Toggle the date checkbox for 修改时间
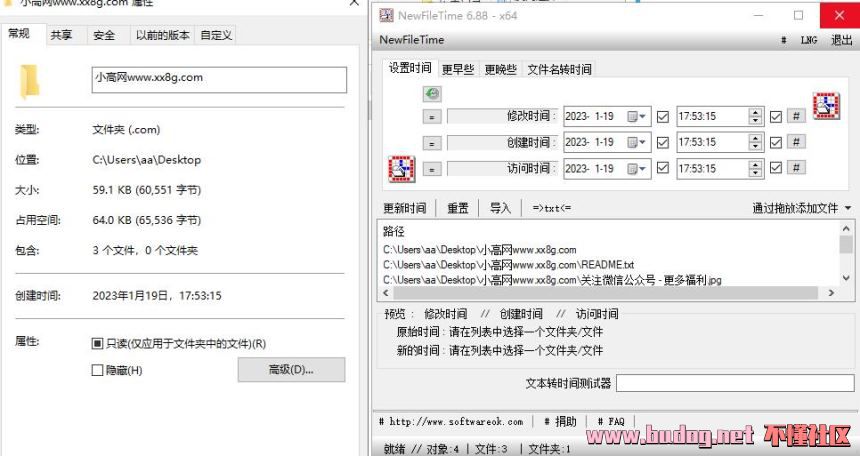 click(663, 116)
